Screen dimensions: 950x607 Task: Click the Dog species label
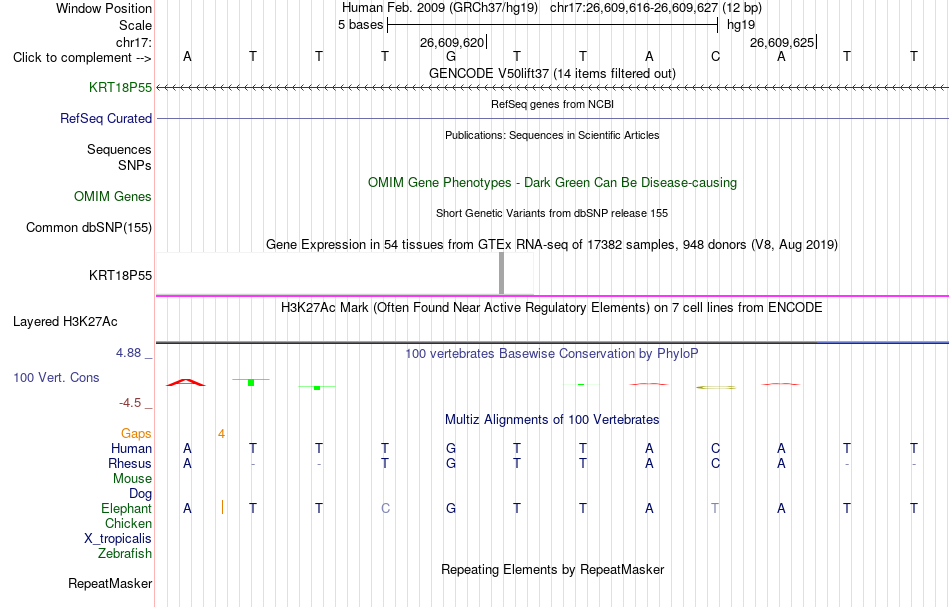[140, 494]
